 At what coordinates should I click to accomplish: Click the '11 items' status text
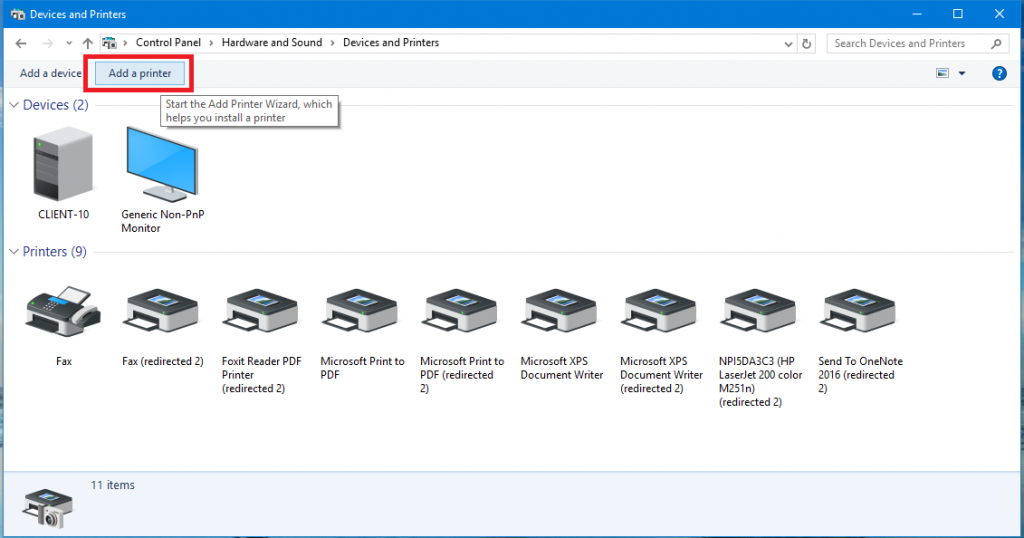(112, 485)
